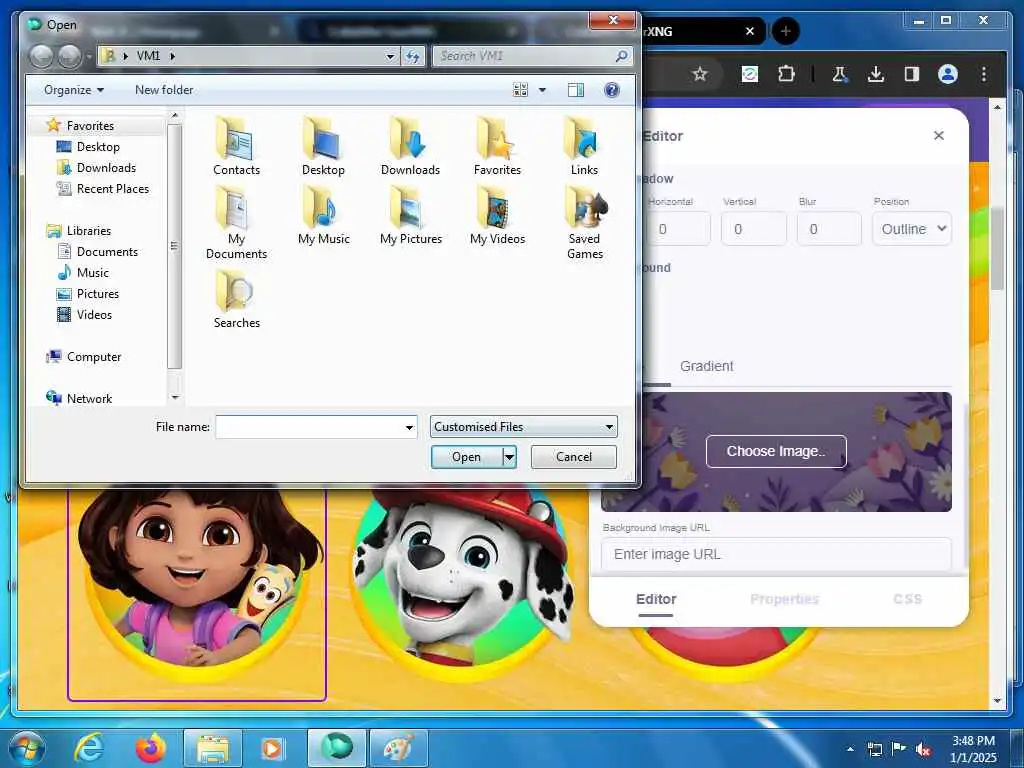Select the My Videos folder
Screen dimensions: 1024x768
tap(497, 216)
